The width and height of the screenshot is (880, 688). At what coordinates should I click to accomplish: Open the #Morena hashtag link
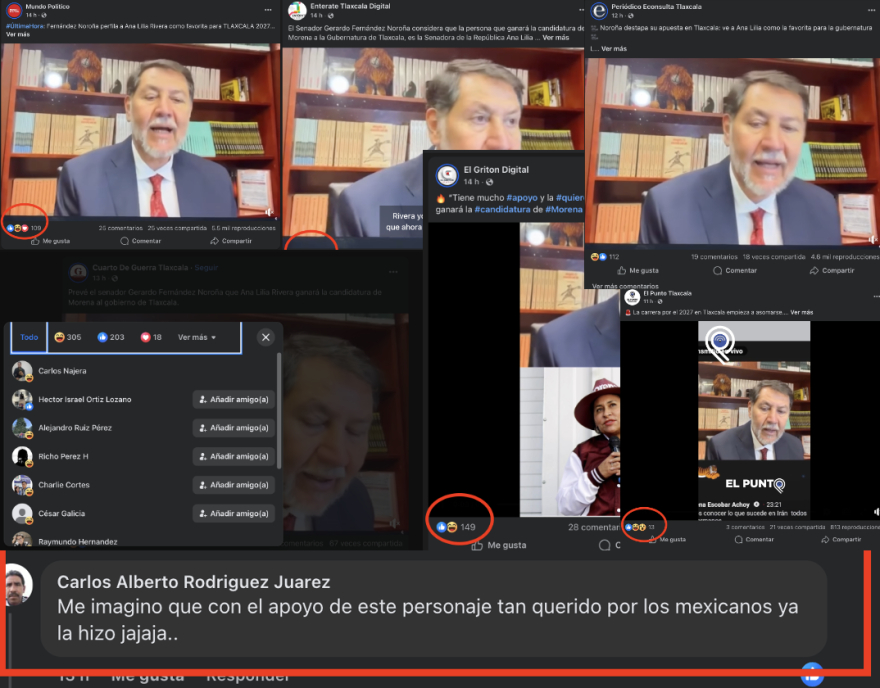point(564,209)
